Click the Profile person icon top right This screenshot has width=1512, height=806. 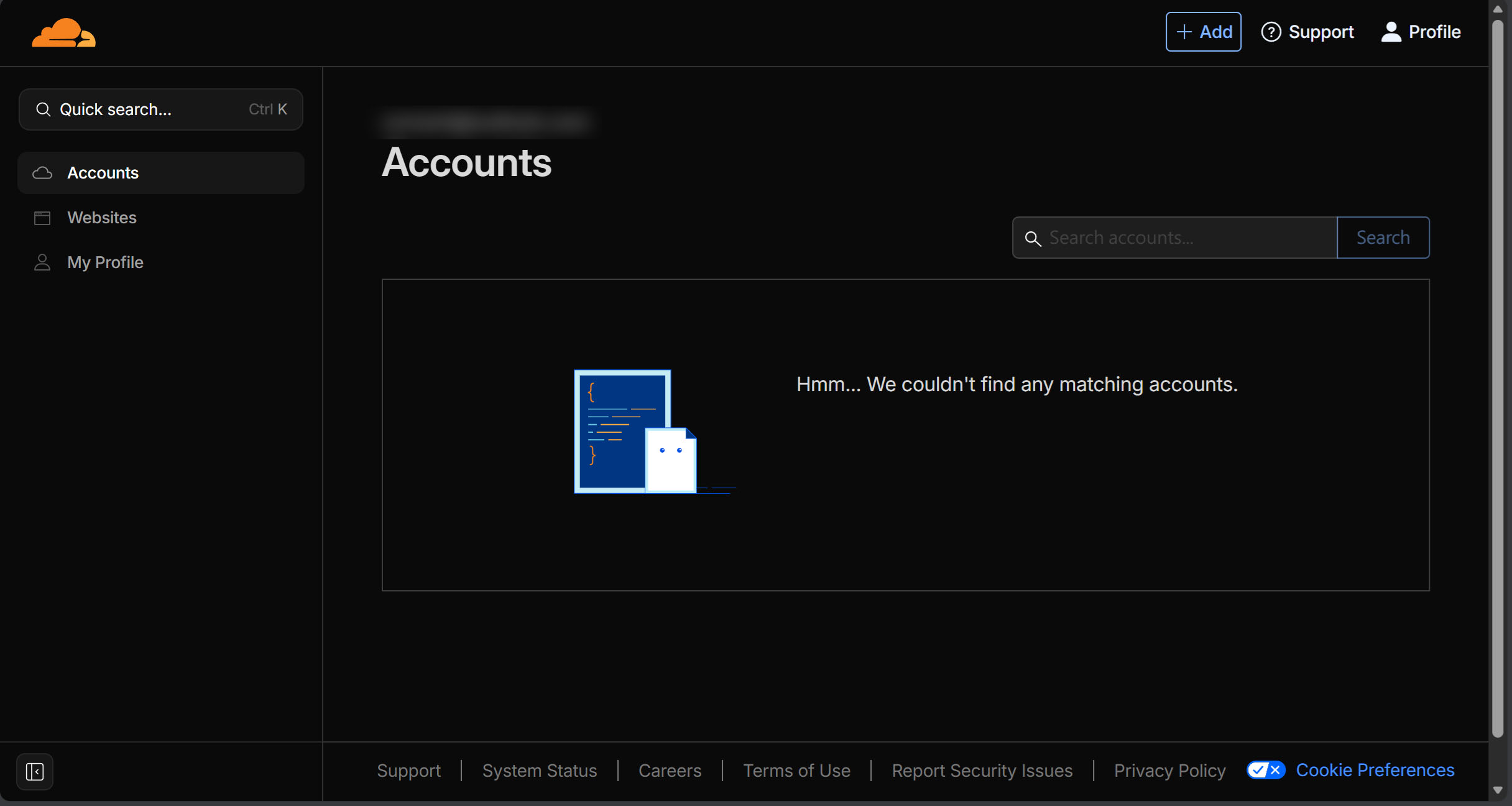pyautogui.click(x=1391, y=31)
